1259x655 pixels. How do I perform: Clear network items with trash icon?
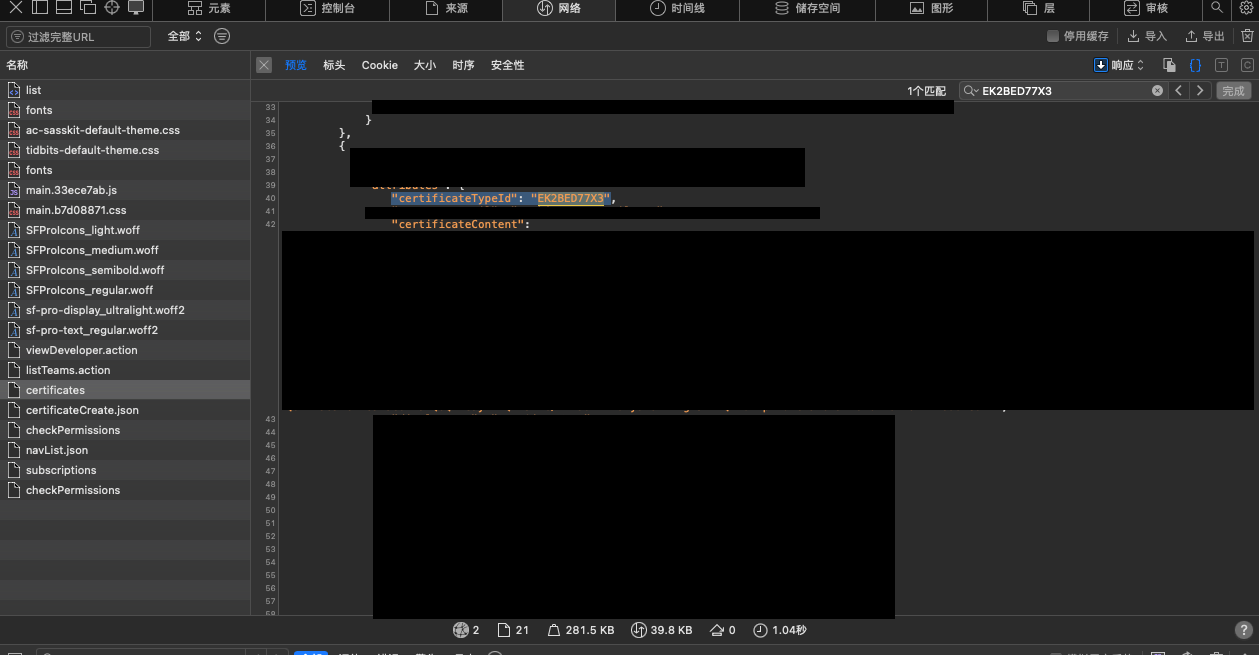[1247, 36]
